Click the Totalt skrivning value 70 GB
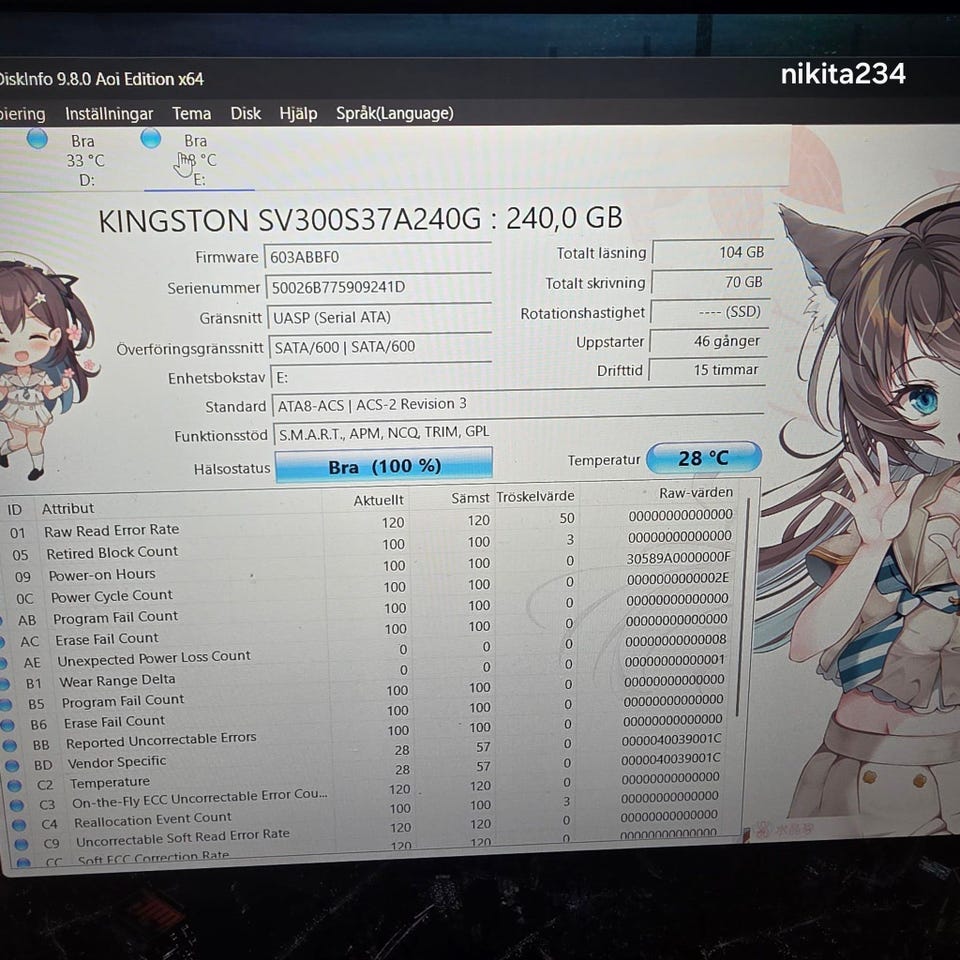 pyautogui.click(x=710, y=282)
